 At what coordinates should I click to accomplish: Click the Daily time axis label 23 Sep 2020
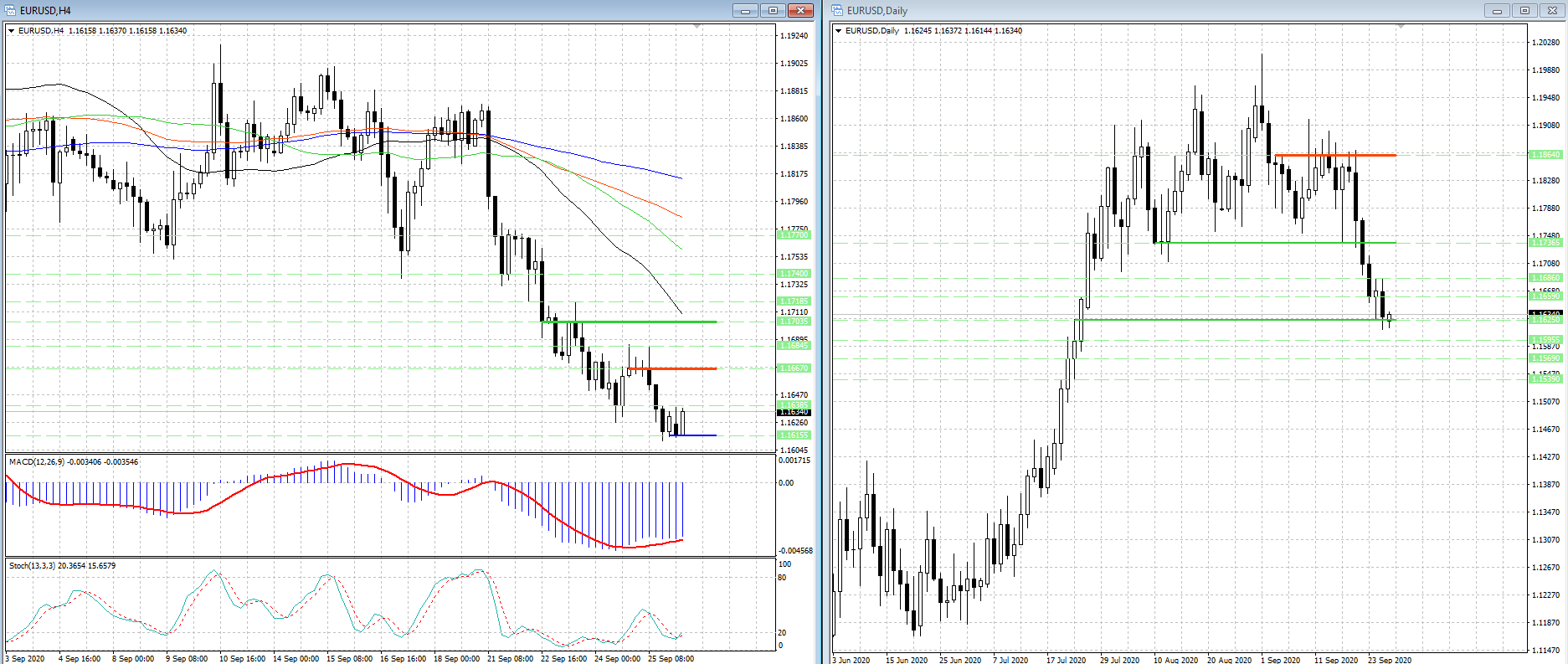[1390, 660]
